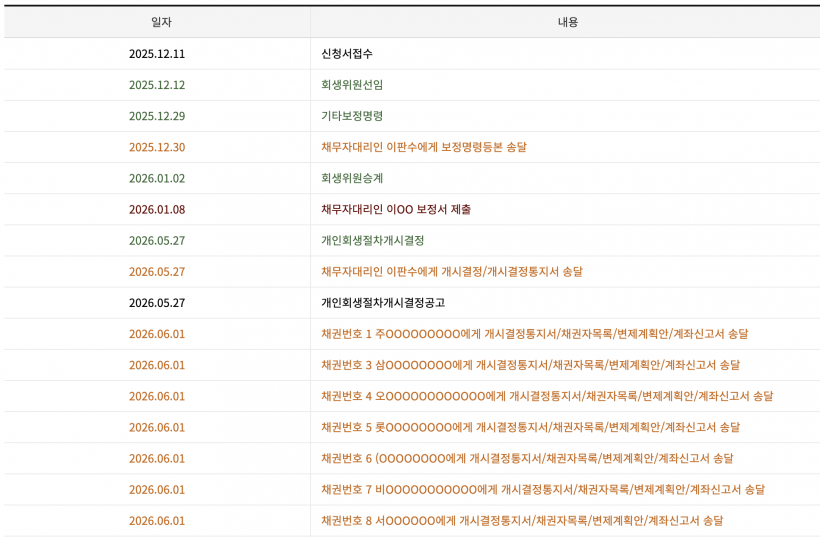The height and width of the screenshot is (537, 820).
Task: Click 이판수에게 보정명령등본 송달 entry
Action: [424, 147]
